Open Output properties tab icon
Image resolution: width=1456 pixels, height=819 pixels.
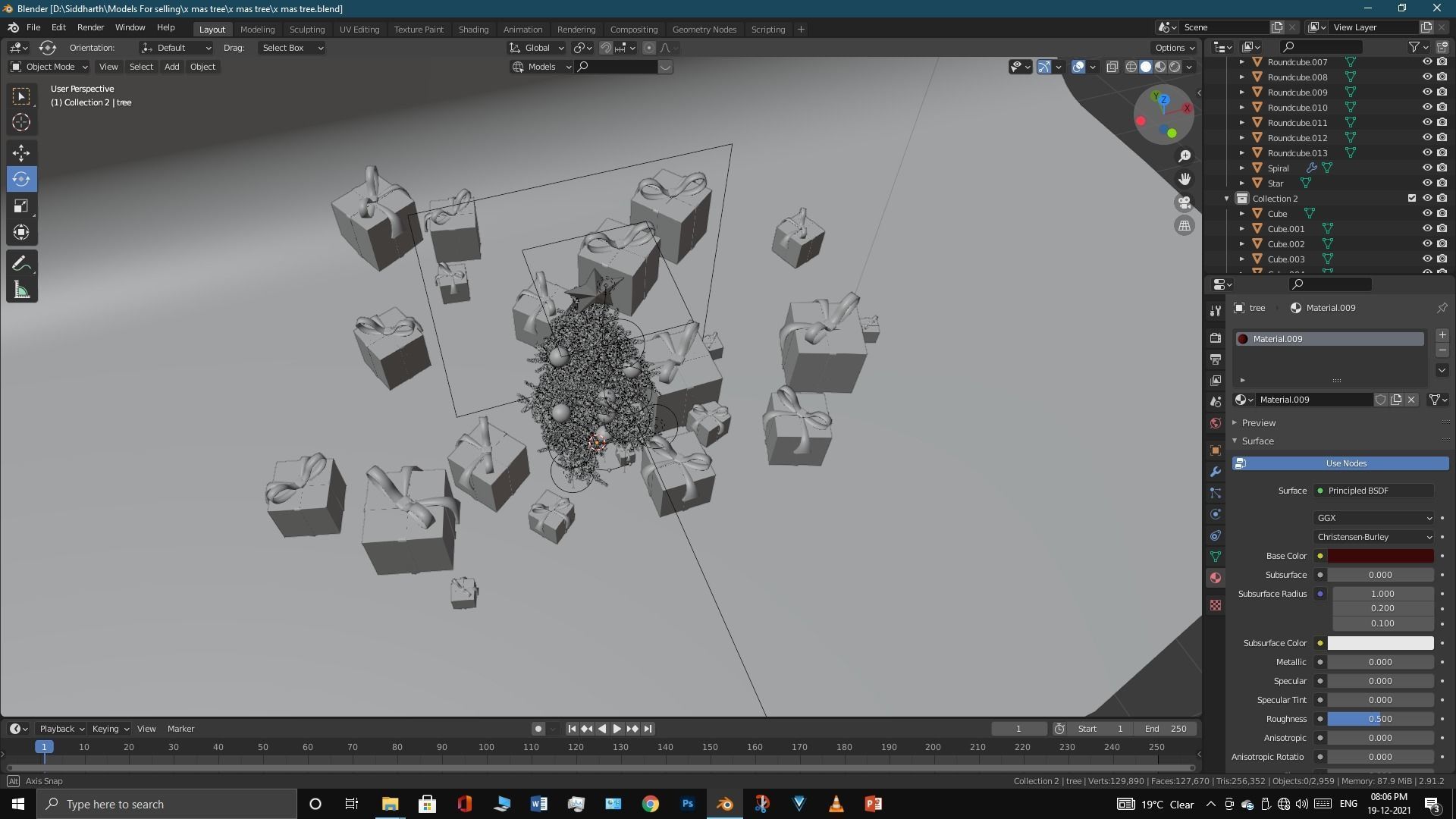click(1216, 359)
